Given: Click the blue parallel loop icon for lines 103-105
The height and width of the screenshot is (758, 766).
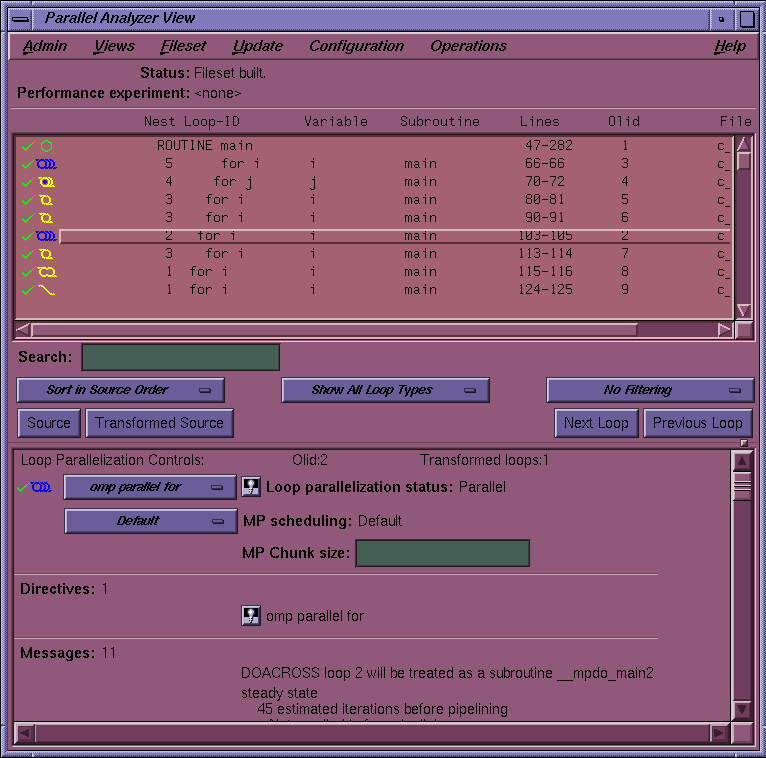Looking at the screenshot, I should [x=46, y=236].
